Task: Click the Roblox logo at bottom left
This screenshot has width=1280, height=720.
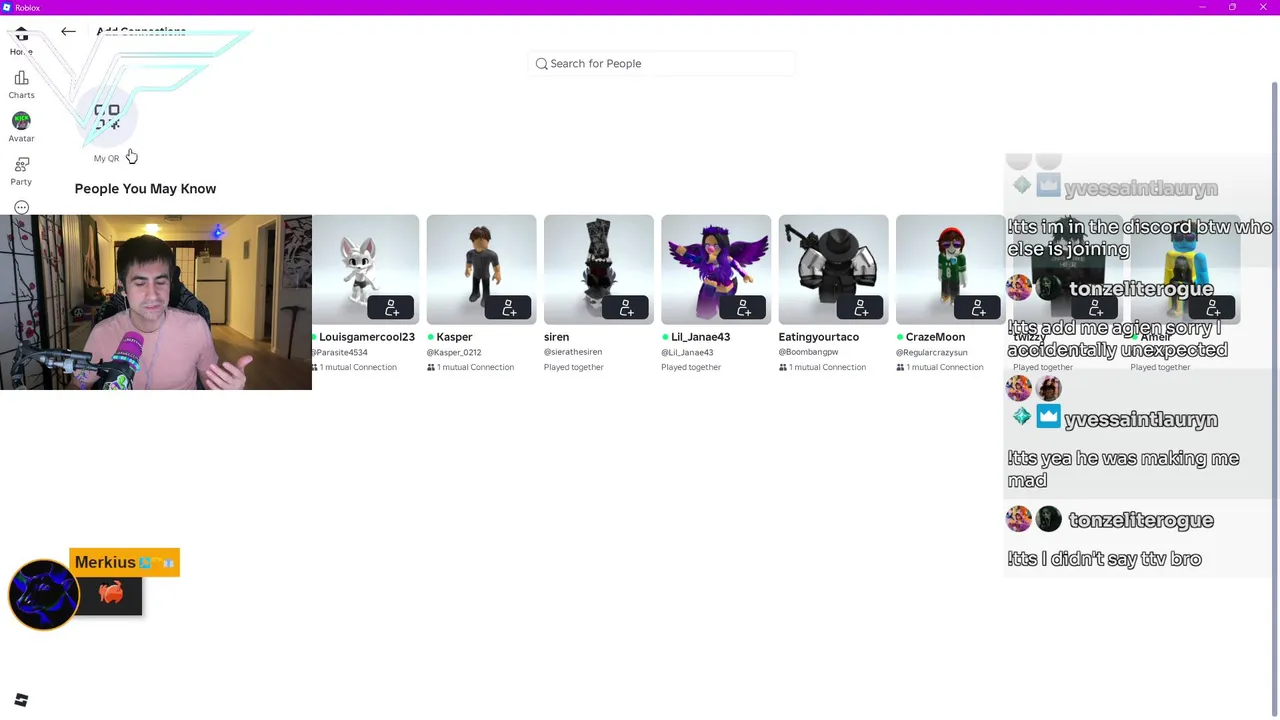Action: click(21, 700)
